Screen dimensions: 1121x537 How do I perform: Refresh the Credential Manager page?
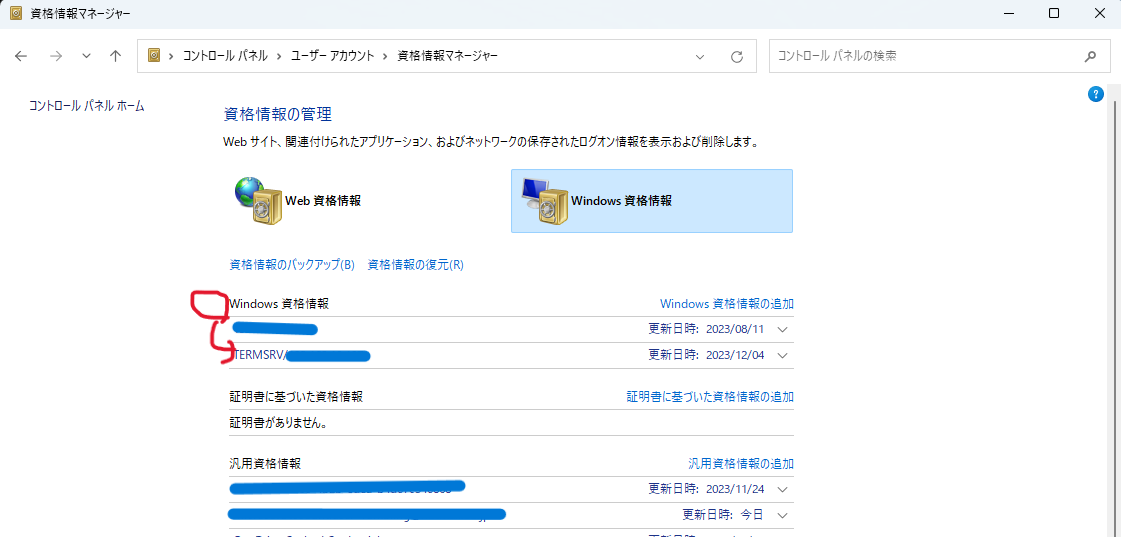click(737, 56)
